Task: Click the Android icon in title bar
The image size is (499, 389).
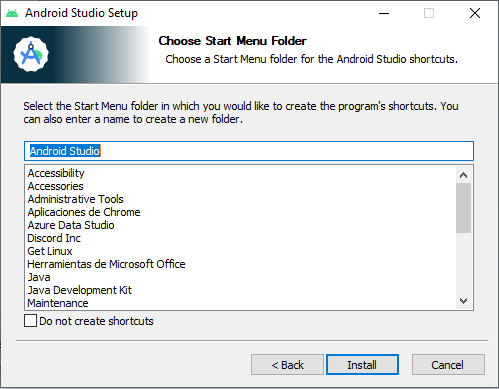Action: (12, 13)
